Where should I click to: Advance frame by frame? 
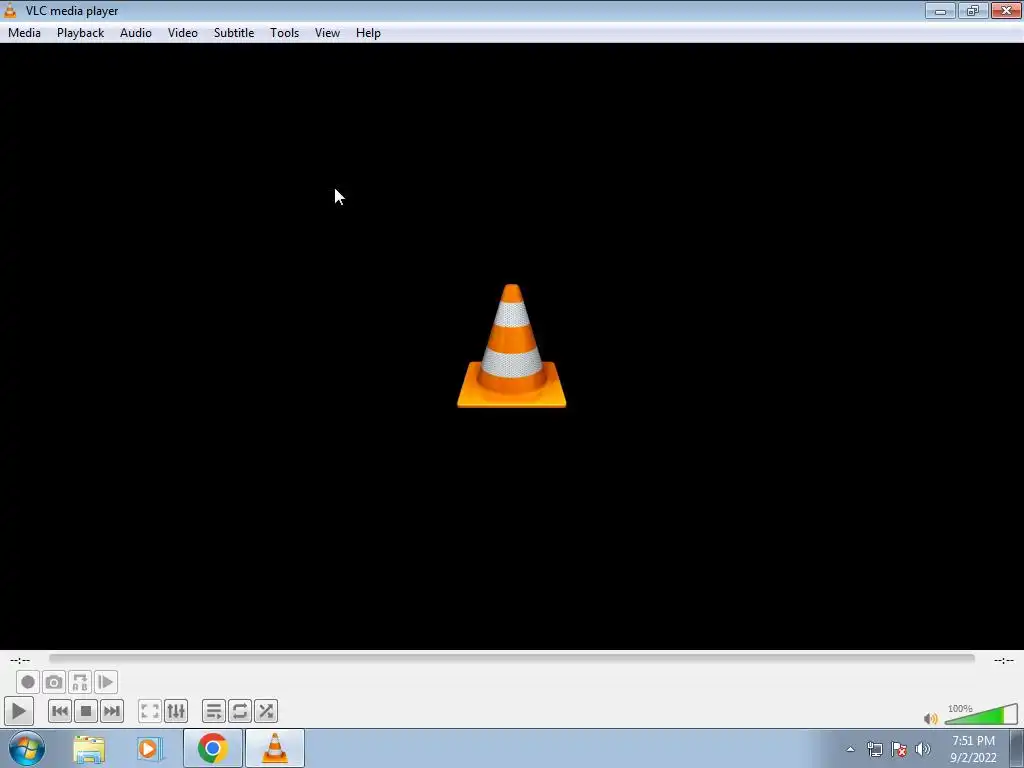click(x=106, y=682)
